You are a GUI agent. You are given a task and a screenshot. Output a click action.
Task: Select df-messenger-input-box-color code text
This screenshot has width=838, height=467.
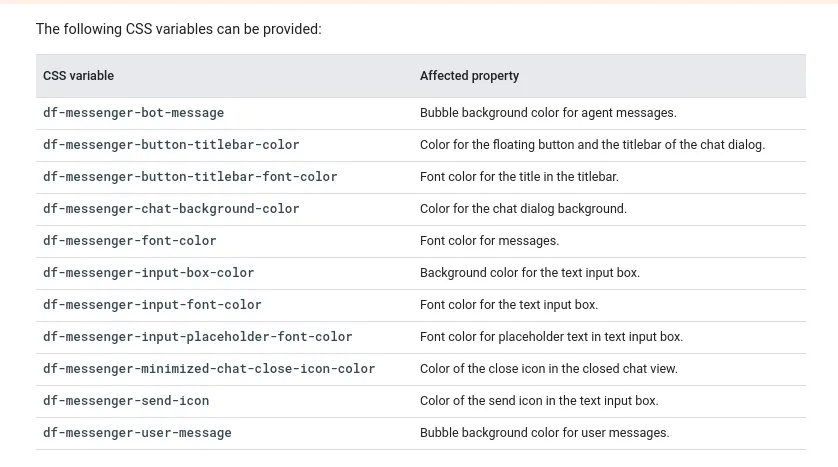pyautogui.click(x=148, y=273)
